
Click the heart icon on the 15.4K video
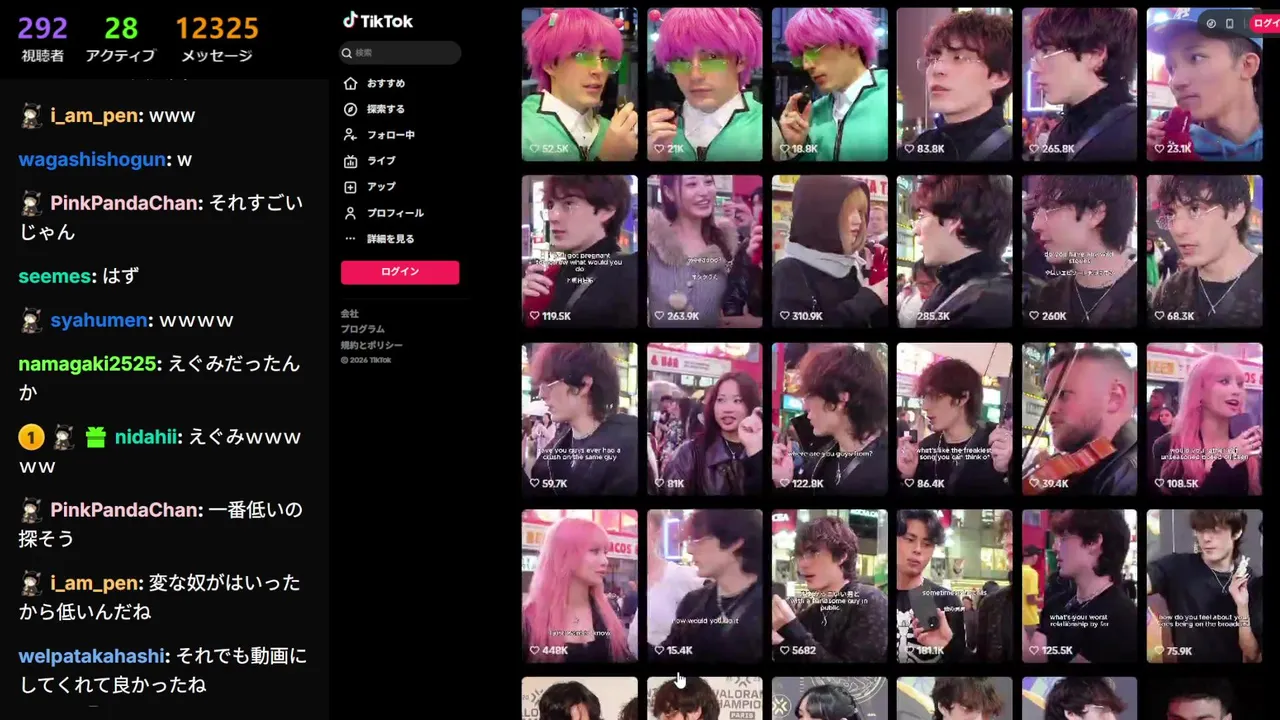[659, 650]
